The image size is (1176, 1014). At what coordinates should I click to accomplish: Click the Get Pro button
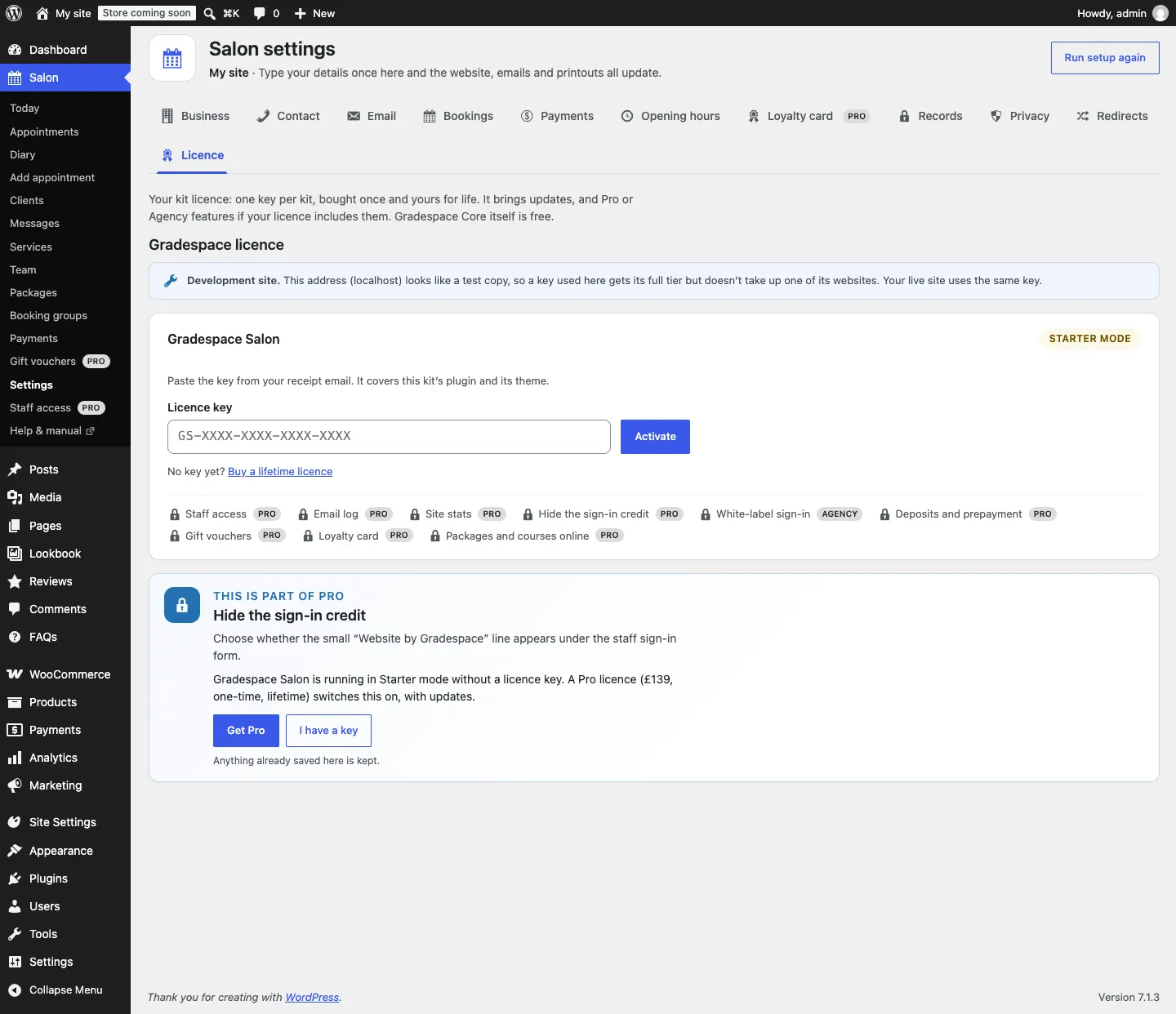(x=246, y=731)
